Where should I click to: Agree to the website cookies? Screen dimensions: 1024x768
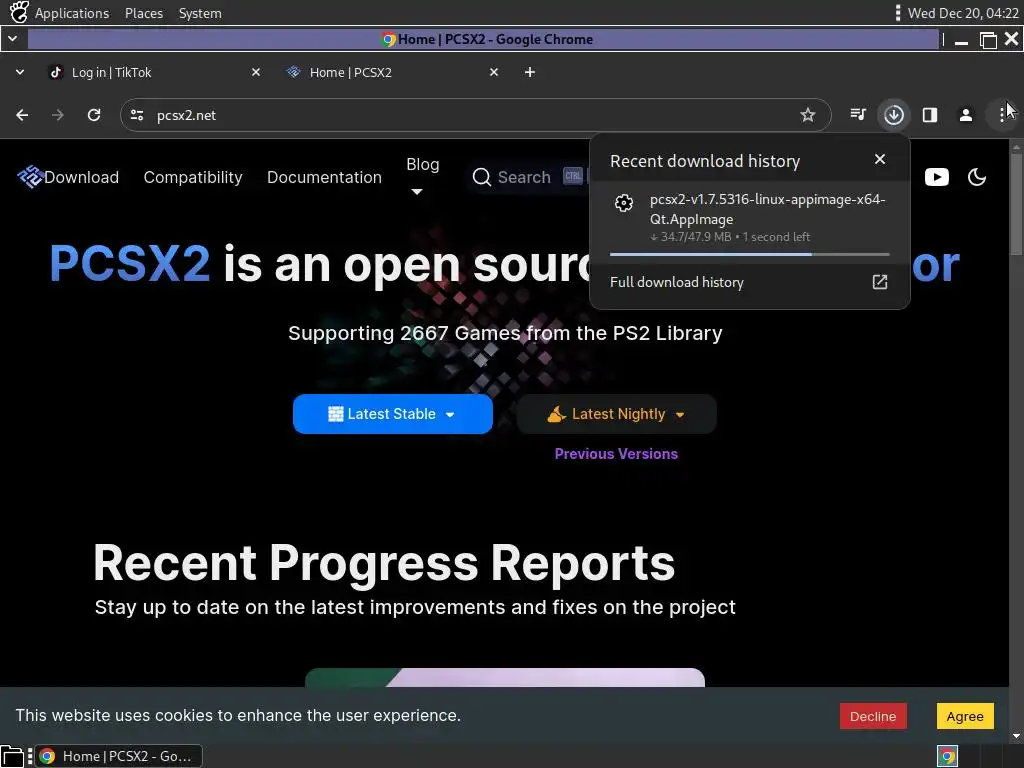click(x=965, y=716)
